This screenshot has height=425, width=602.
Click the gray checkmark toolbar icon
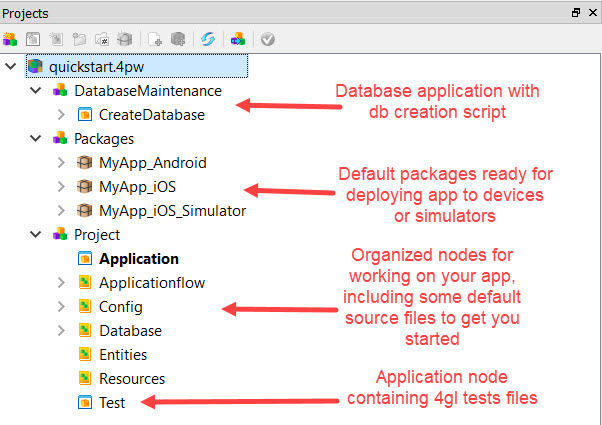[267, 39]
